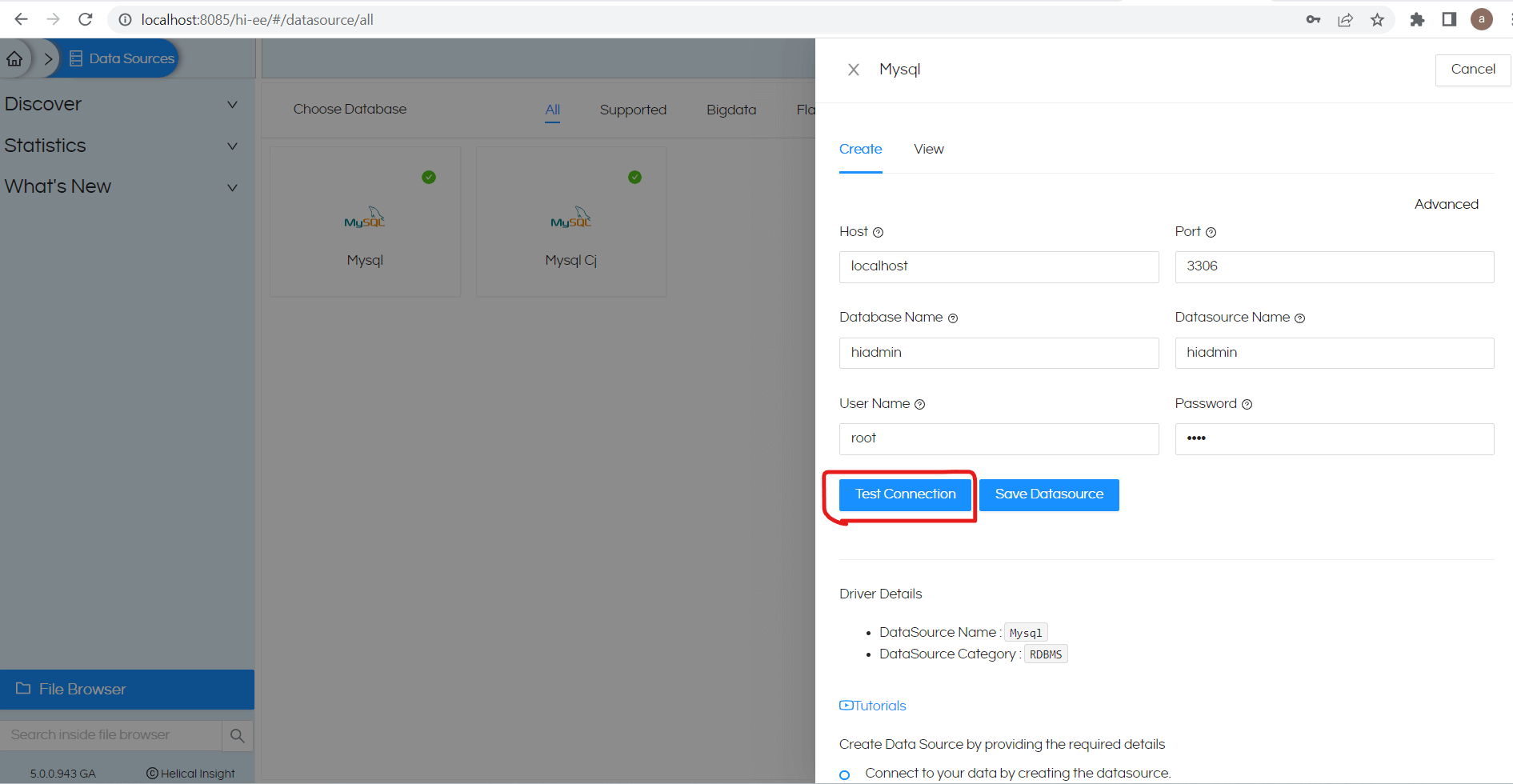Viewport: 1513px width, 784px height.
Task: Click the browser address bar URL
Action: tap(257, 20)
